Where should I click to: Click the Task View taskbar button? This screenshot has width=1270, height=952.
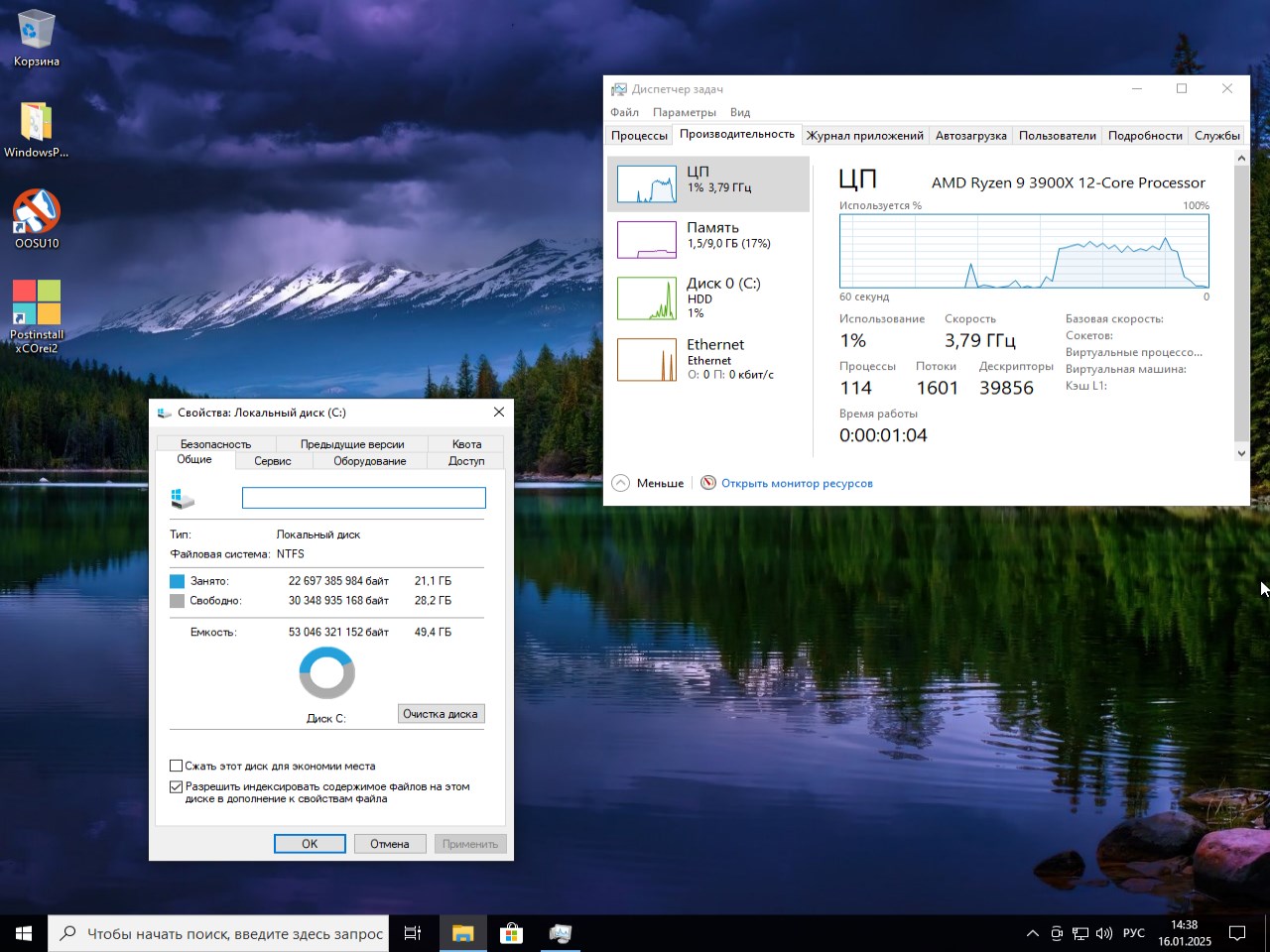point(413,933)
